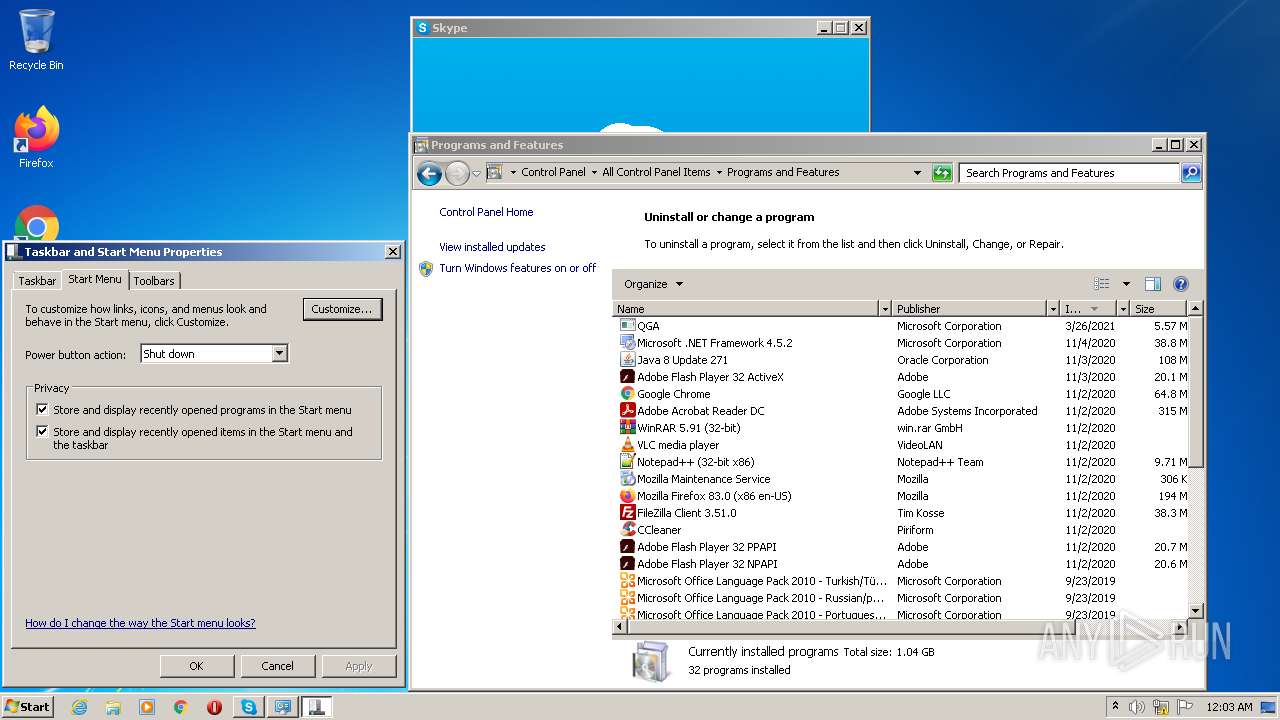
Task: Open Turn Windows features on or off
Action: coord(517,268)
